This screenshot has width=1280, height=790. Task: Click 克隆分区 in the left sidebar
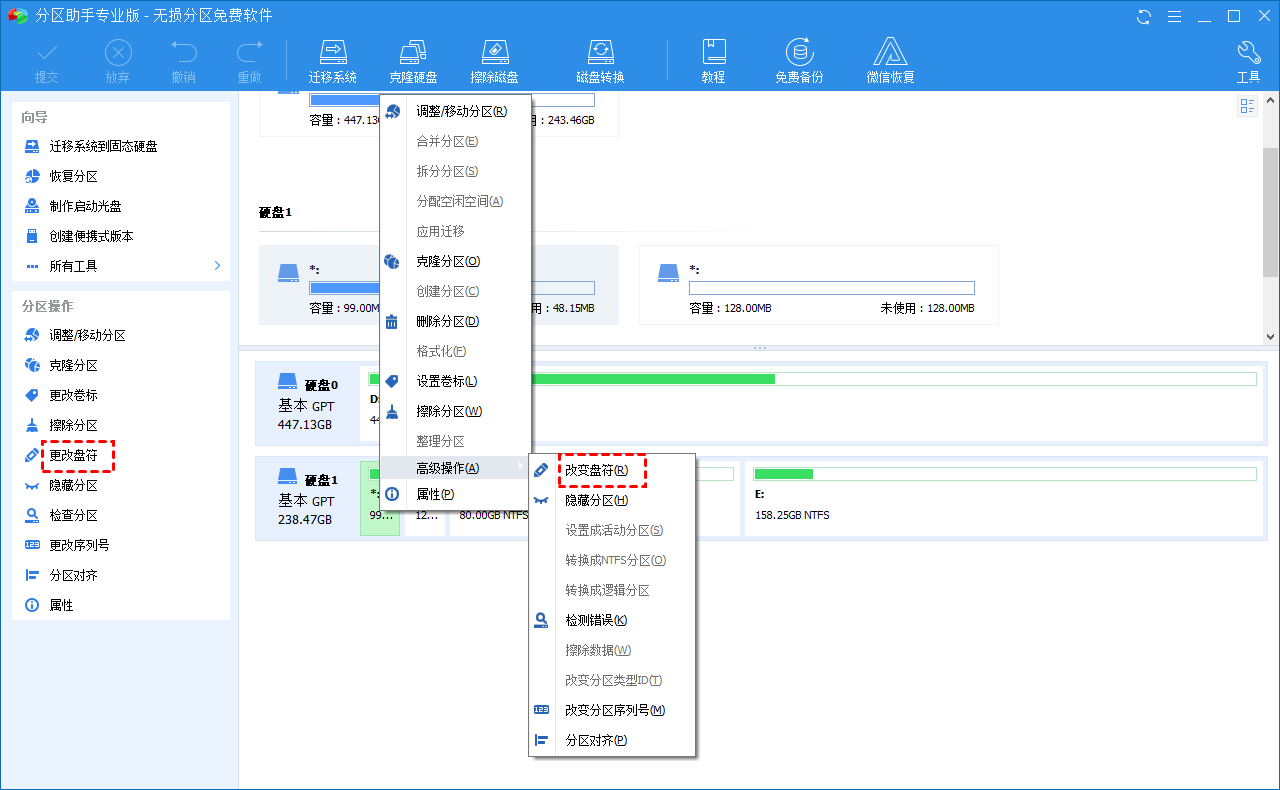(x=73, y=365)
